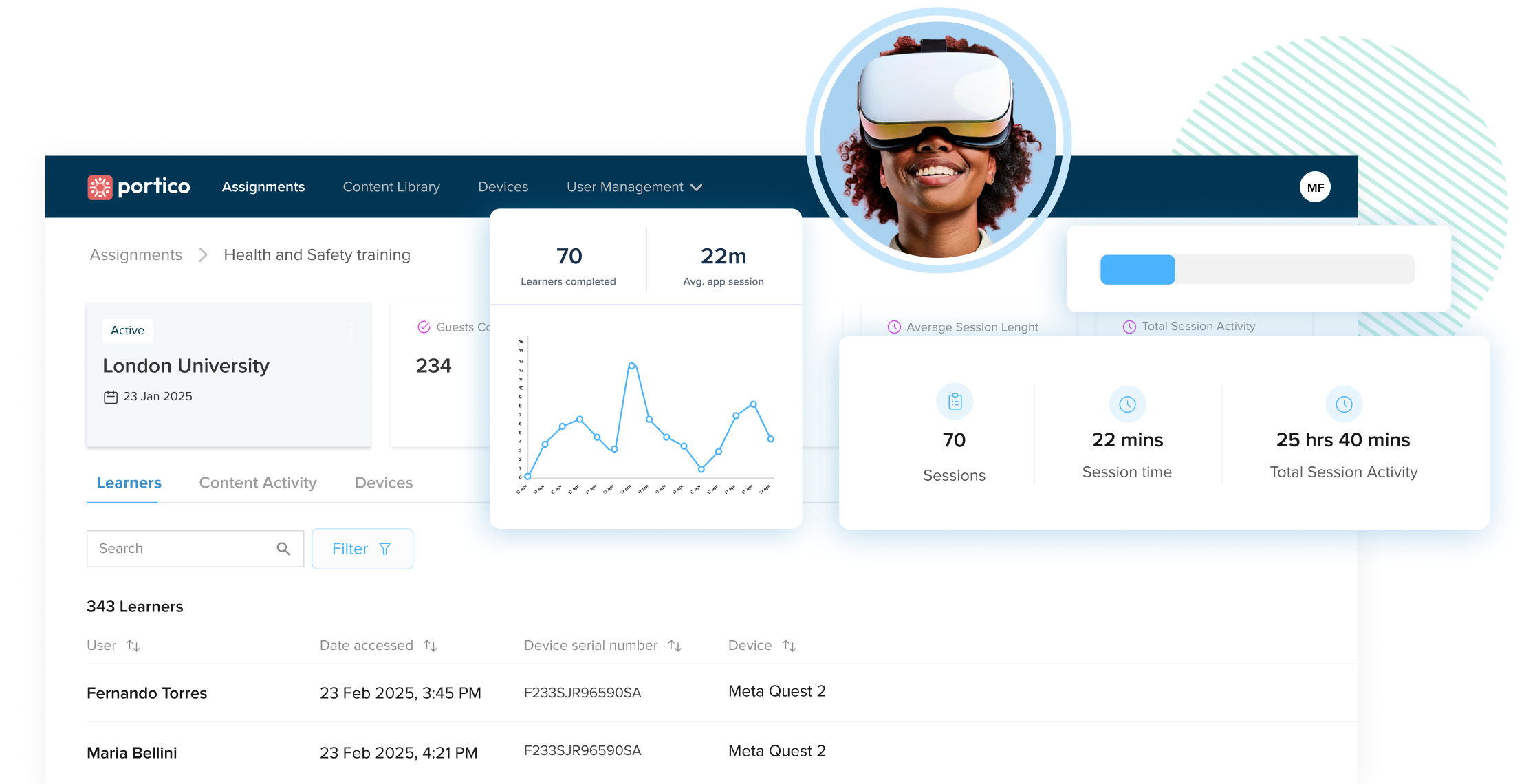Click the calendar icon on London University card
This screenshot has width=1535, height=784.
tap(111, 396)
